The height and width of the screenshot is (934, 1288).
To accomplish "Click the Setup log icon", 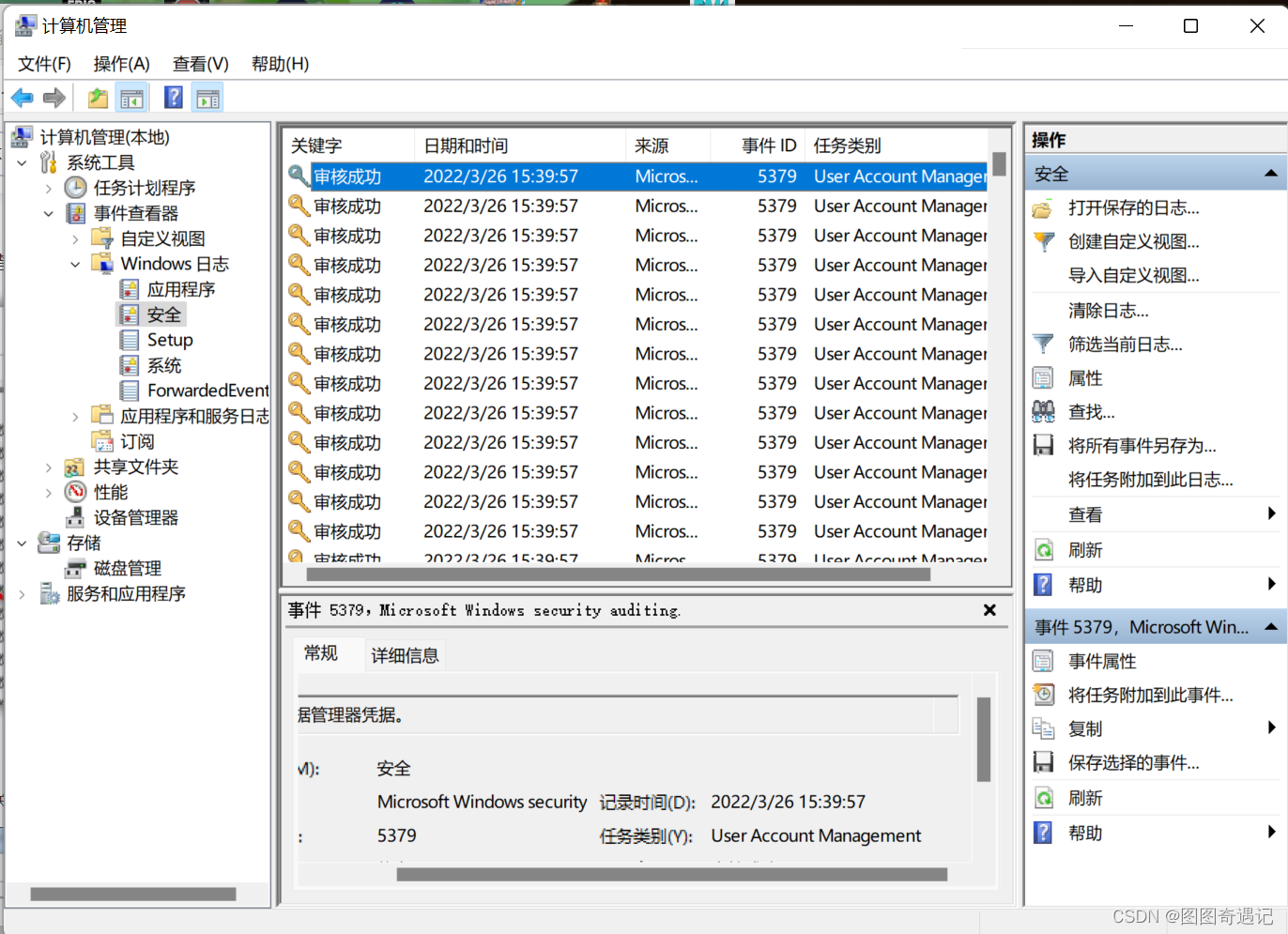I will click(x=130, y=340).
